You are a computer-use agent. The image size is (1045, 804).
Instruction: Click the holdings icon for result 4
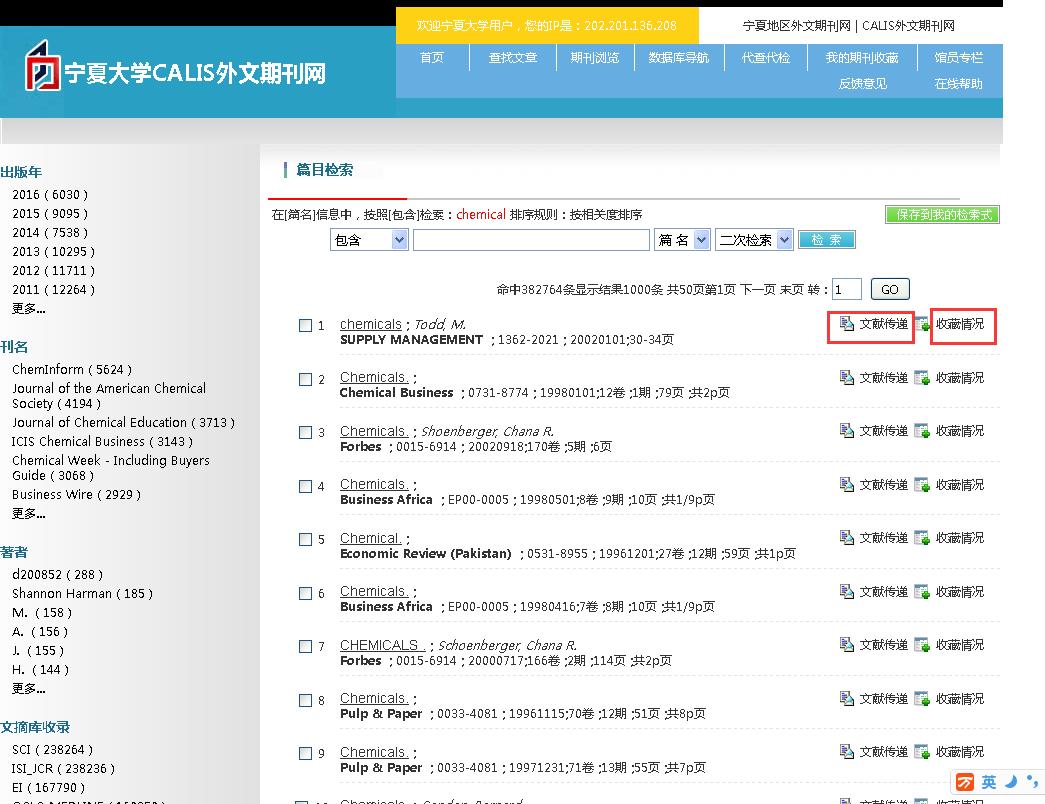coord(922,485)
